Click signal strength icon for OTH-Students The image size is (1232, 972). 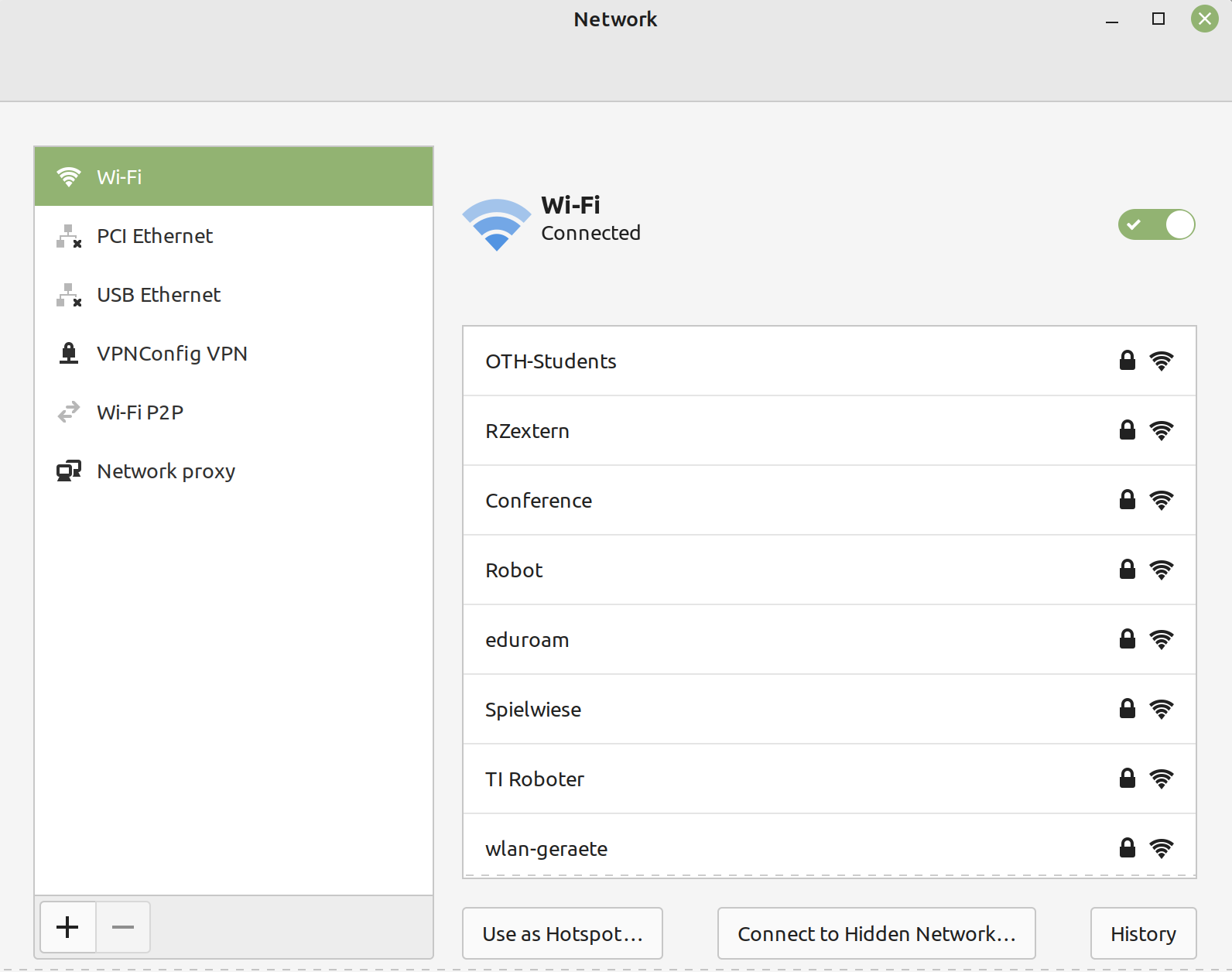click(1161, 361)
